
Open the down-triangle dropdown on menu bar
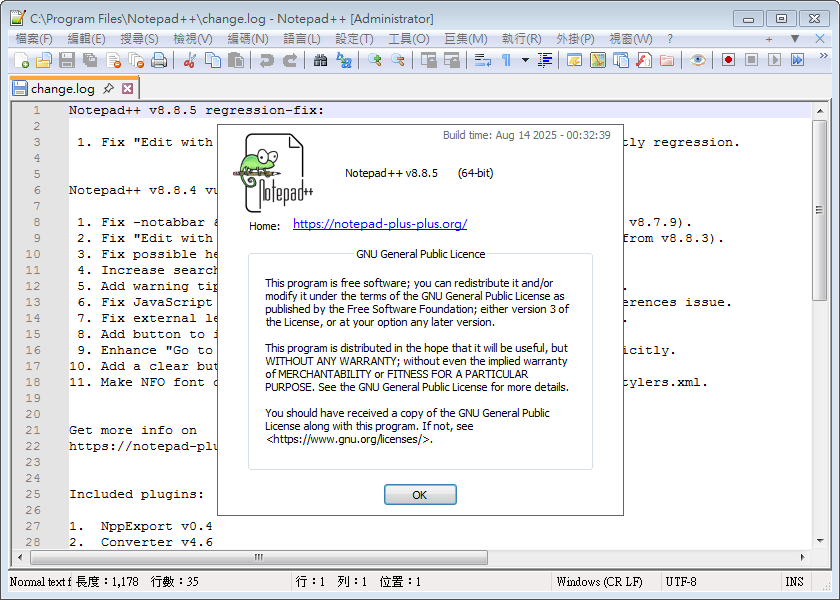click(795, 39)
